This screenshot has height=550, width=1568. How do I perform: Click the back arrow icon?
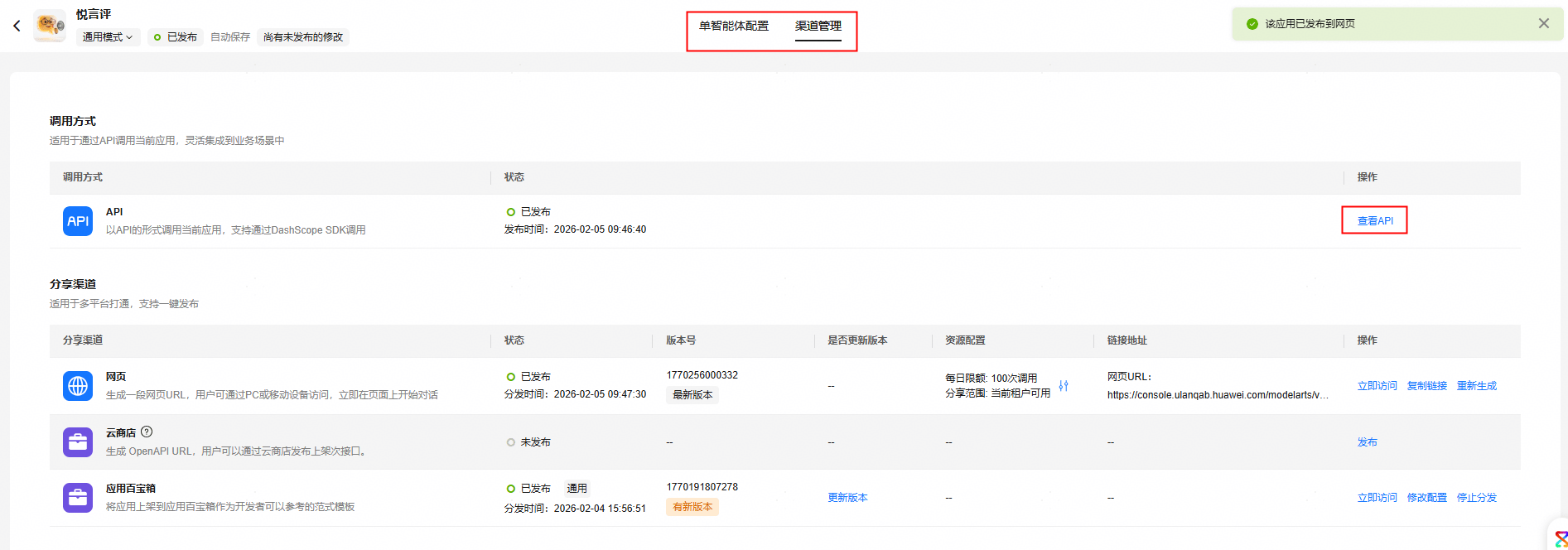pyautogui.click(x=17, y=26)
